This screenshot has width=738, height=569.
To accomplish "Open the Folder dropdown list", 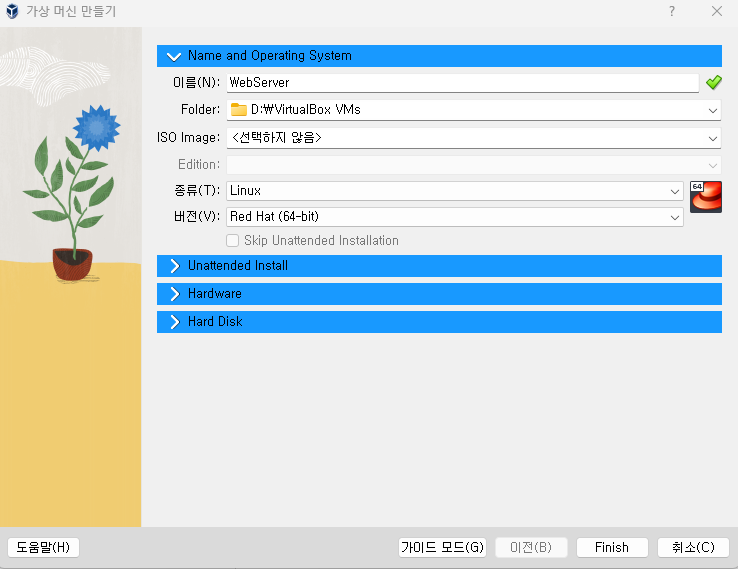I will (713, 111).
